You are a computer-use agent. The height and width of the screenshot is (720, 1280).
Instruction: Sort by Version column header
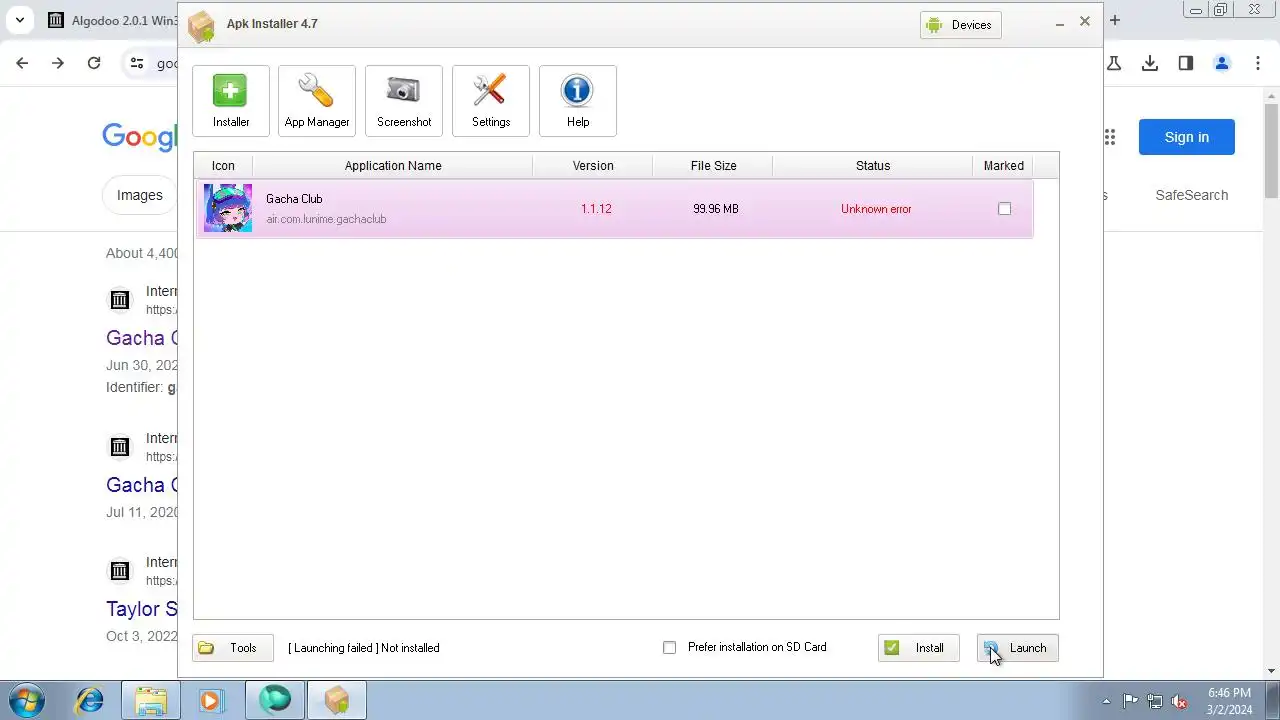click(593, 166)
